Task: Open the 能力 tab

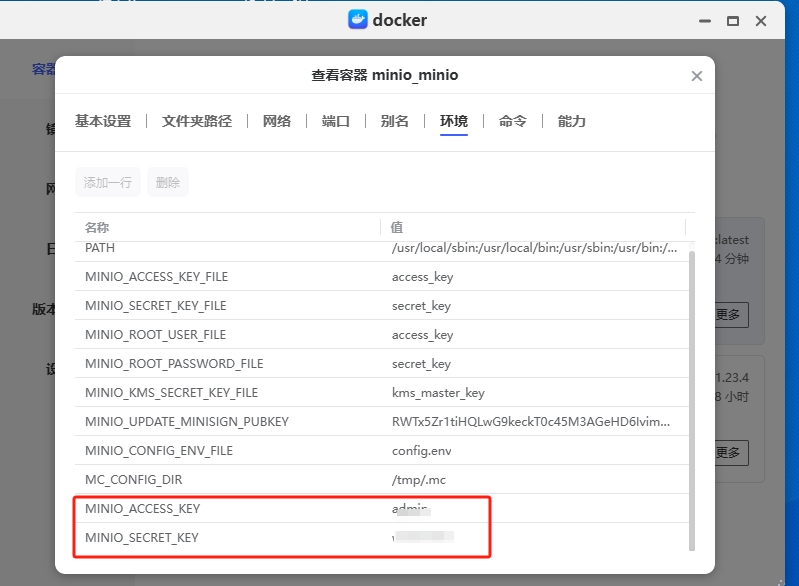Action: (571, 121)
